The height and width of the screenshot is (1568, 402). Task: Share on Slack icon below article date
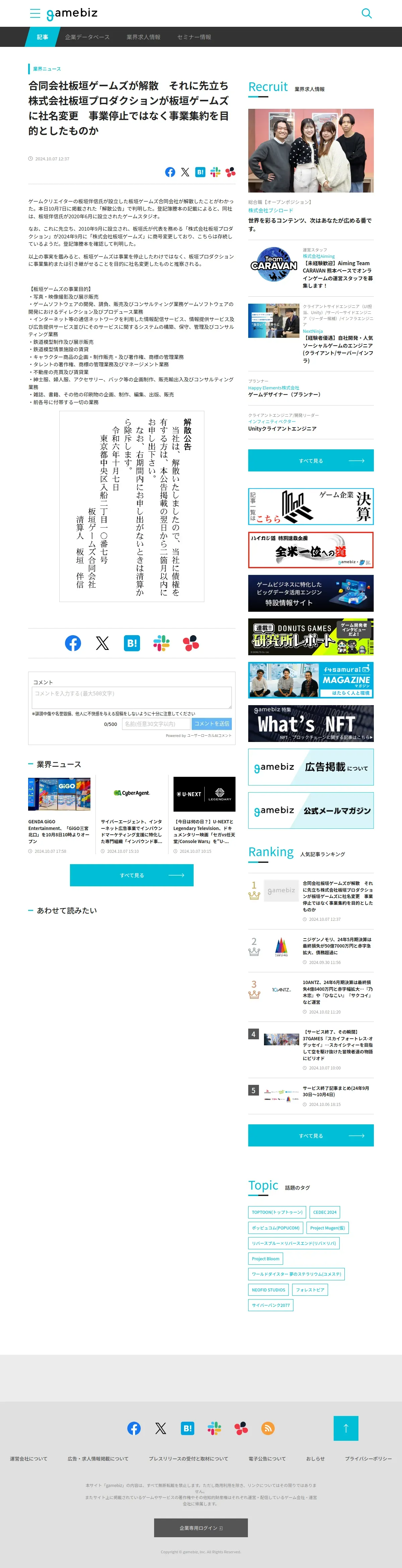216,172
